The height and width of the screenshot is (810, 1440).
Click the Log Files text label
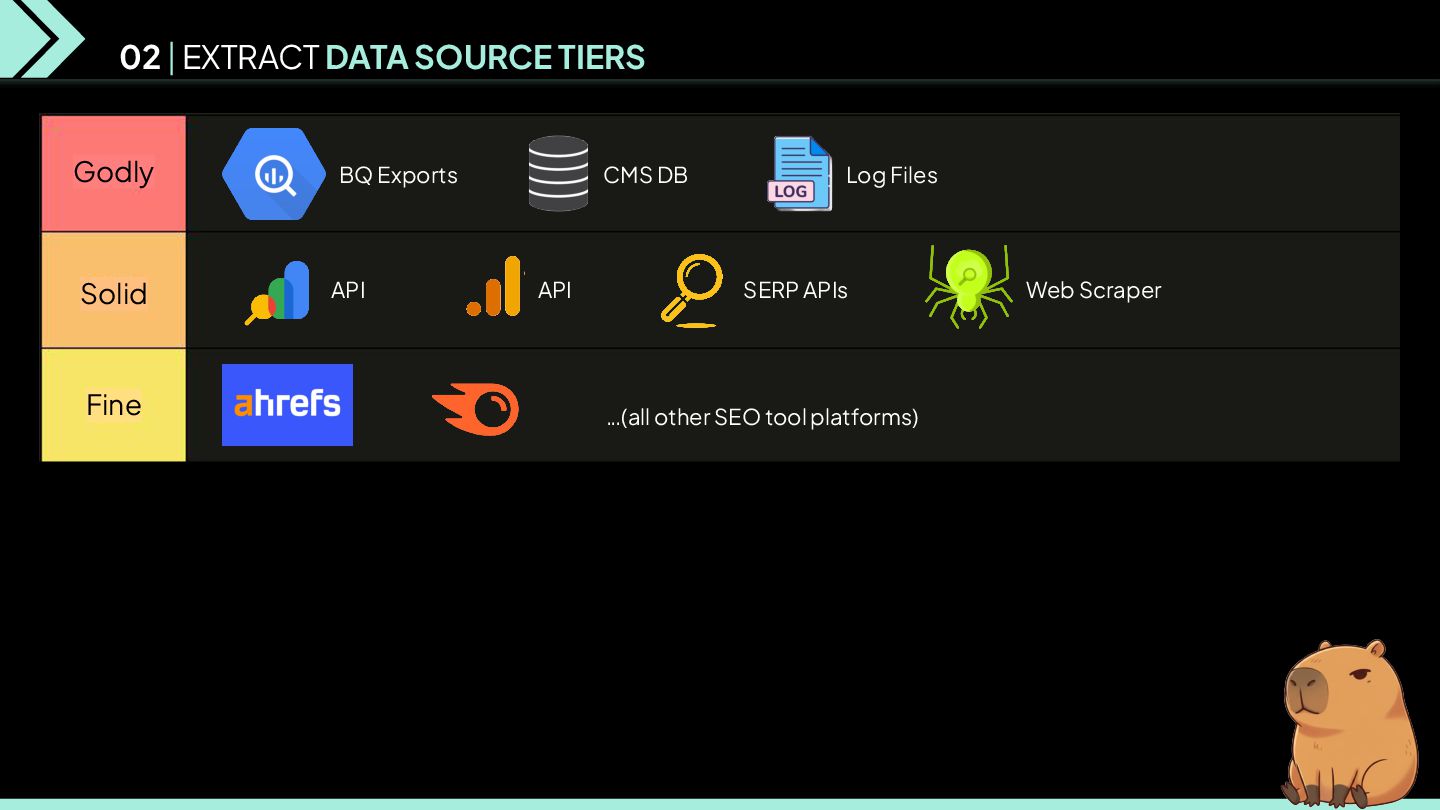click(x=891, y=176)
